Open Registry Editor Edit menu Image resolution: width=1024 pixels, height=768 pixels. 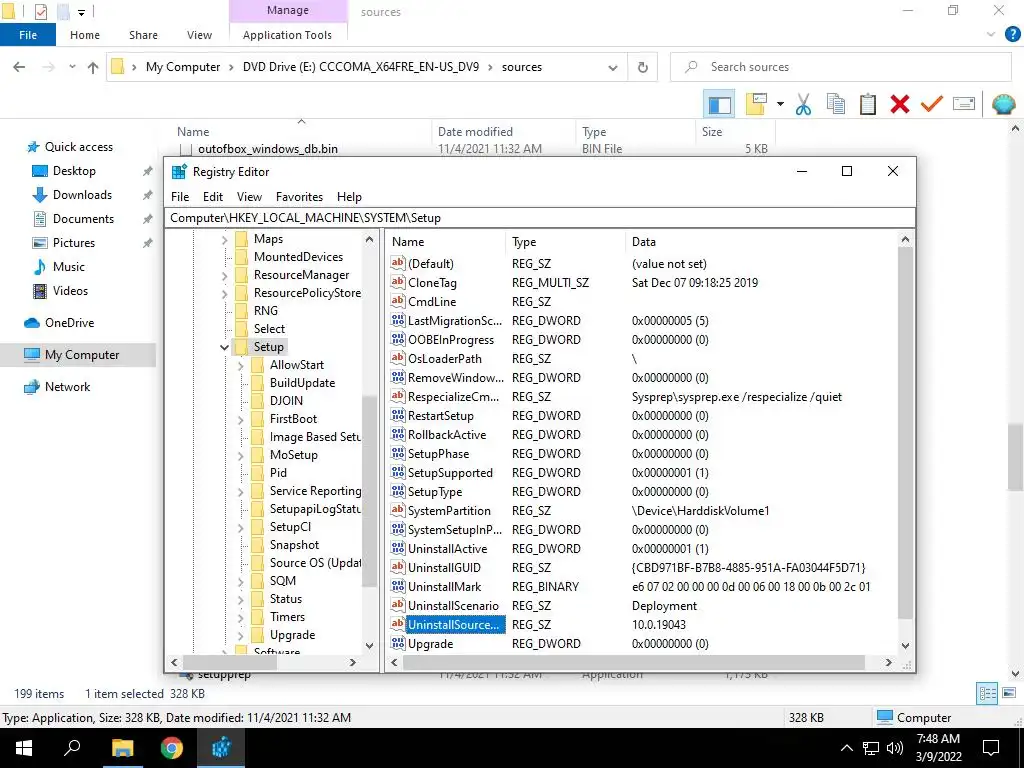pyautogui.click(x=213, y=197)
